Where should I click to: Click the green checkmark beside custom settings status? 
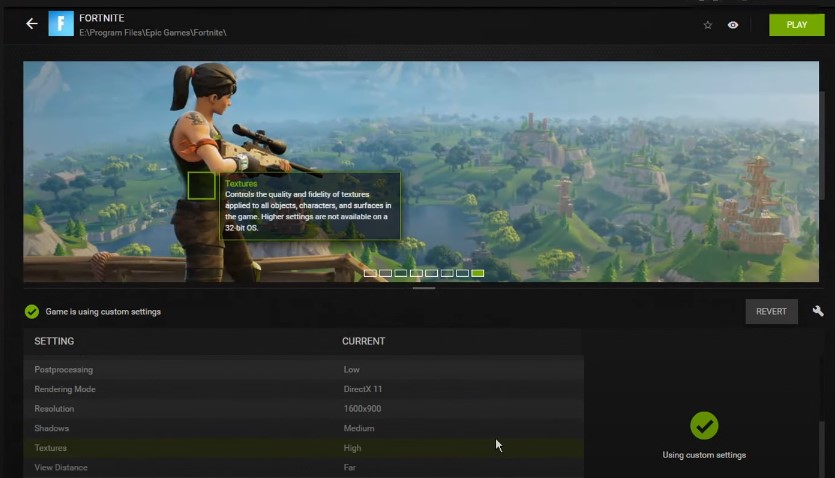coord(32,312)
